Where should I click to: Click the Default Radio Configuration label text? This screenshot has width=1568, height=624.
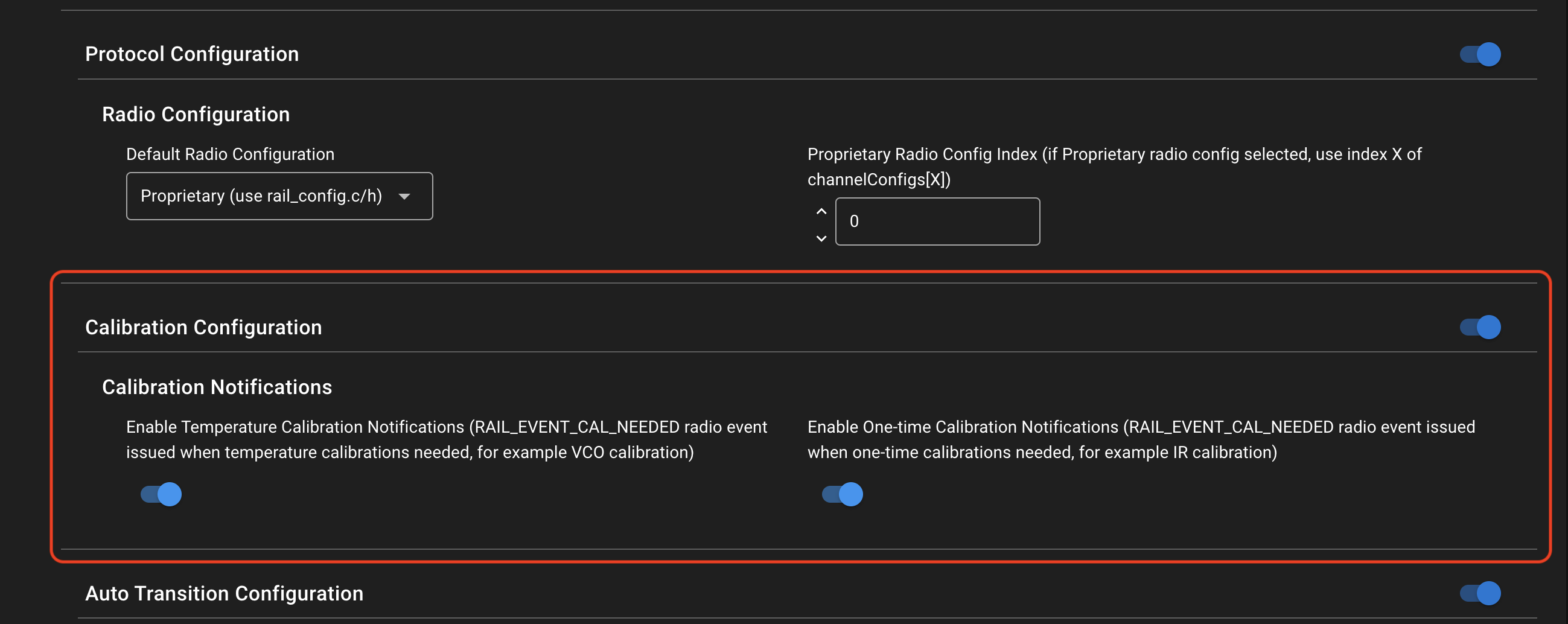[229, 154]
